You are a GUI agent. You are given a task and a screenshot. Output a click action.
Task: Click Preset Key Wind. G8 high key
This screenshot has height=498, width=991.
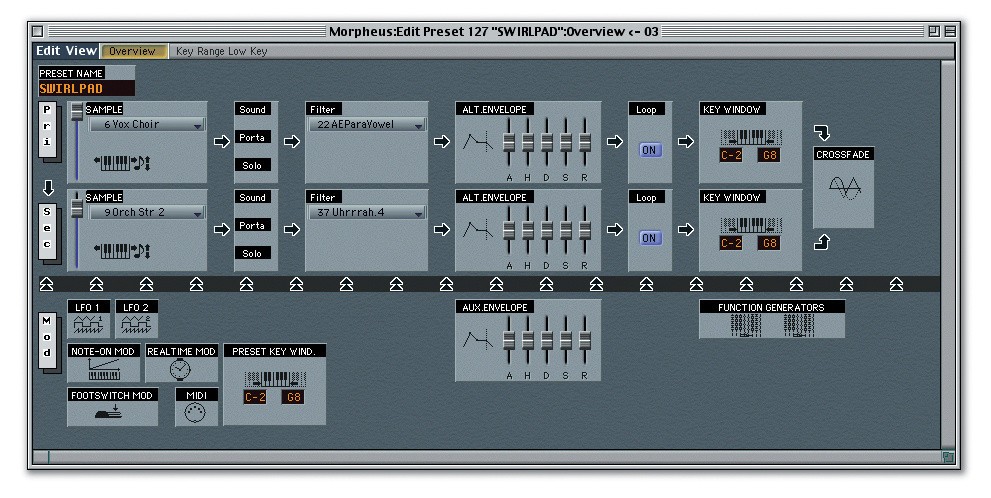point(293,398)
